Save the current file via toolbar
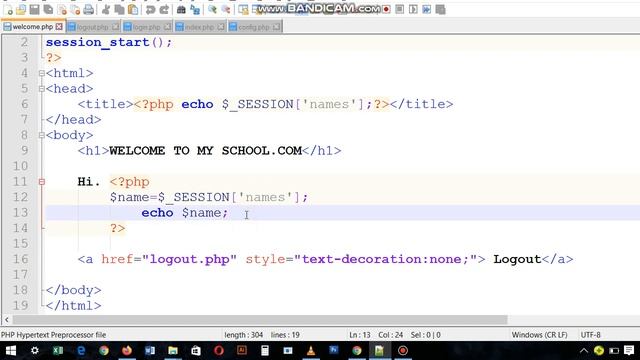640x360 pixels. pos(34,9)
